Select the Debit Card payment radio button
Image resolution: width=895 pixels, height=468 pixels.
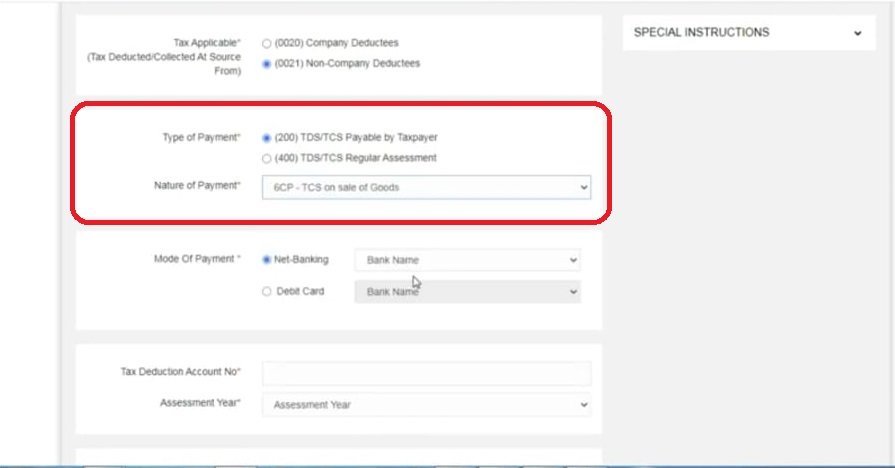266,292
